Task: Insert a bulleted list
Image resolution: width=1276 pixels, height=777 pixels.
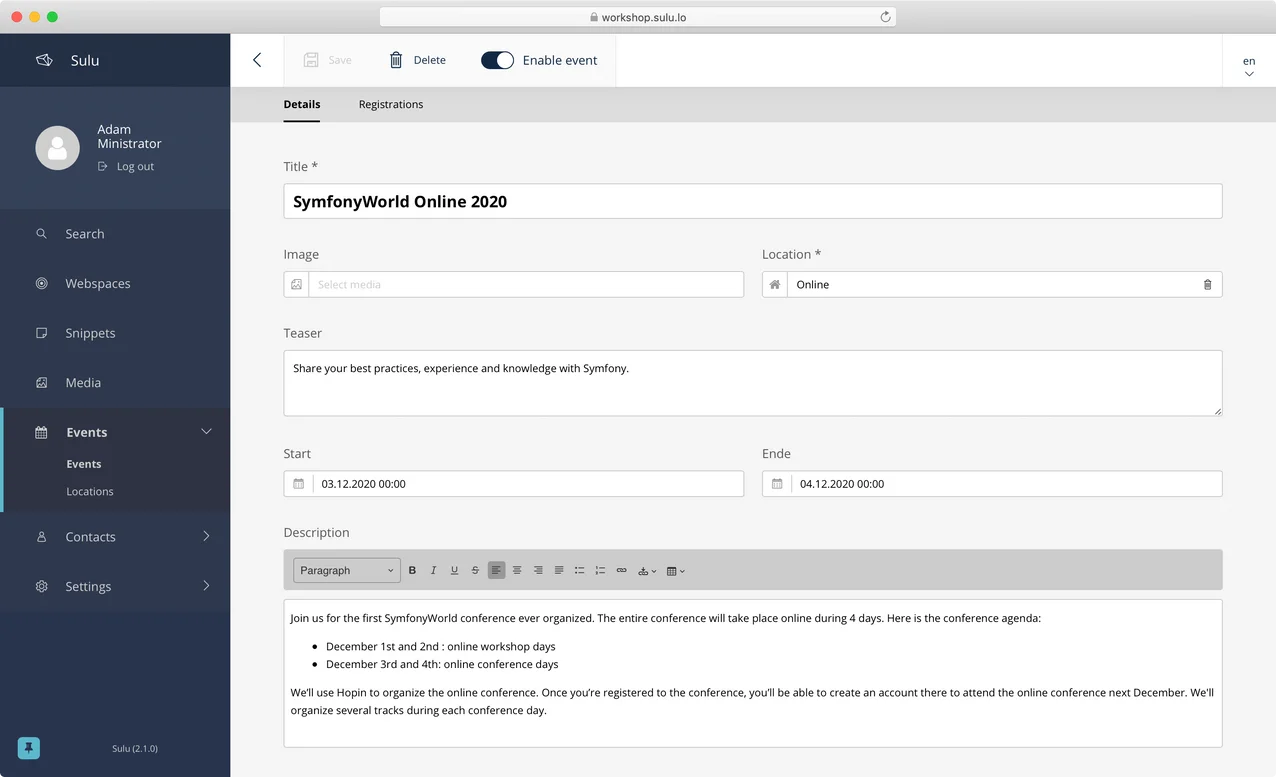Action: point(579,570)
